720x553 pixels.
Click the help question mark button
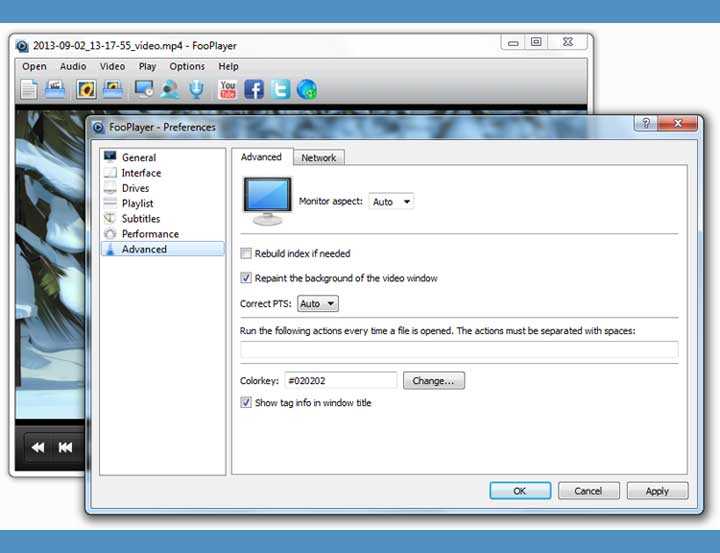coord(646,123)
